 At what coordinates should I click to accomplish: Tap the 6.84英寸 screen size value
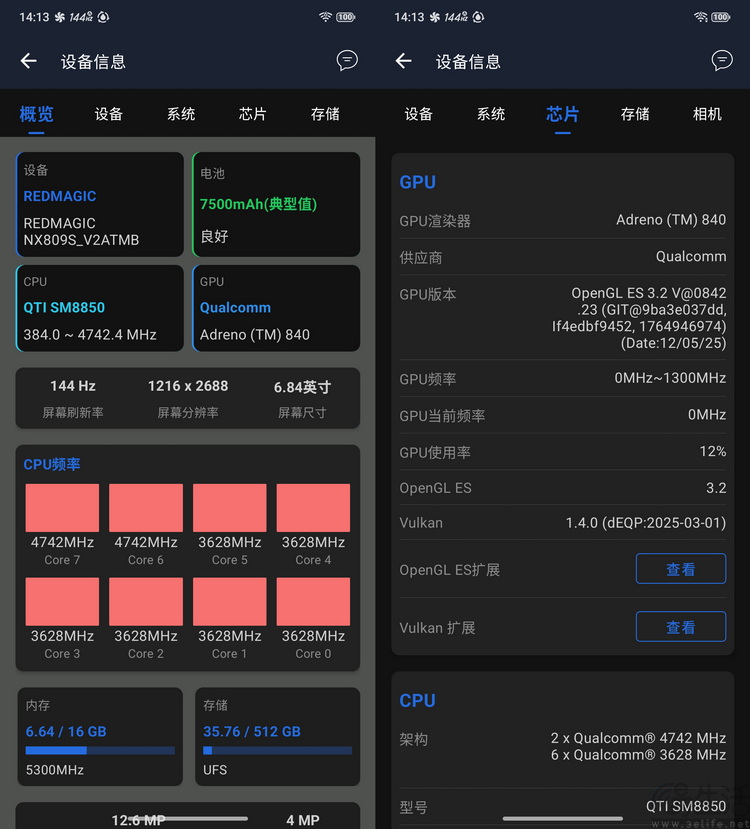tap(302, 387)
